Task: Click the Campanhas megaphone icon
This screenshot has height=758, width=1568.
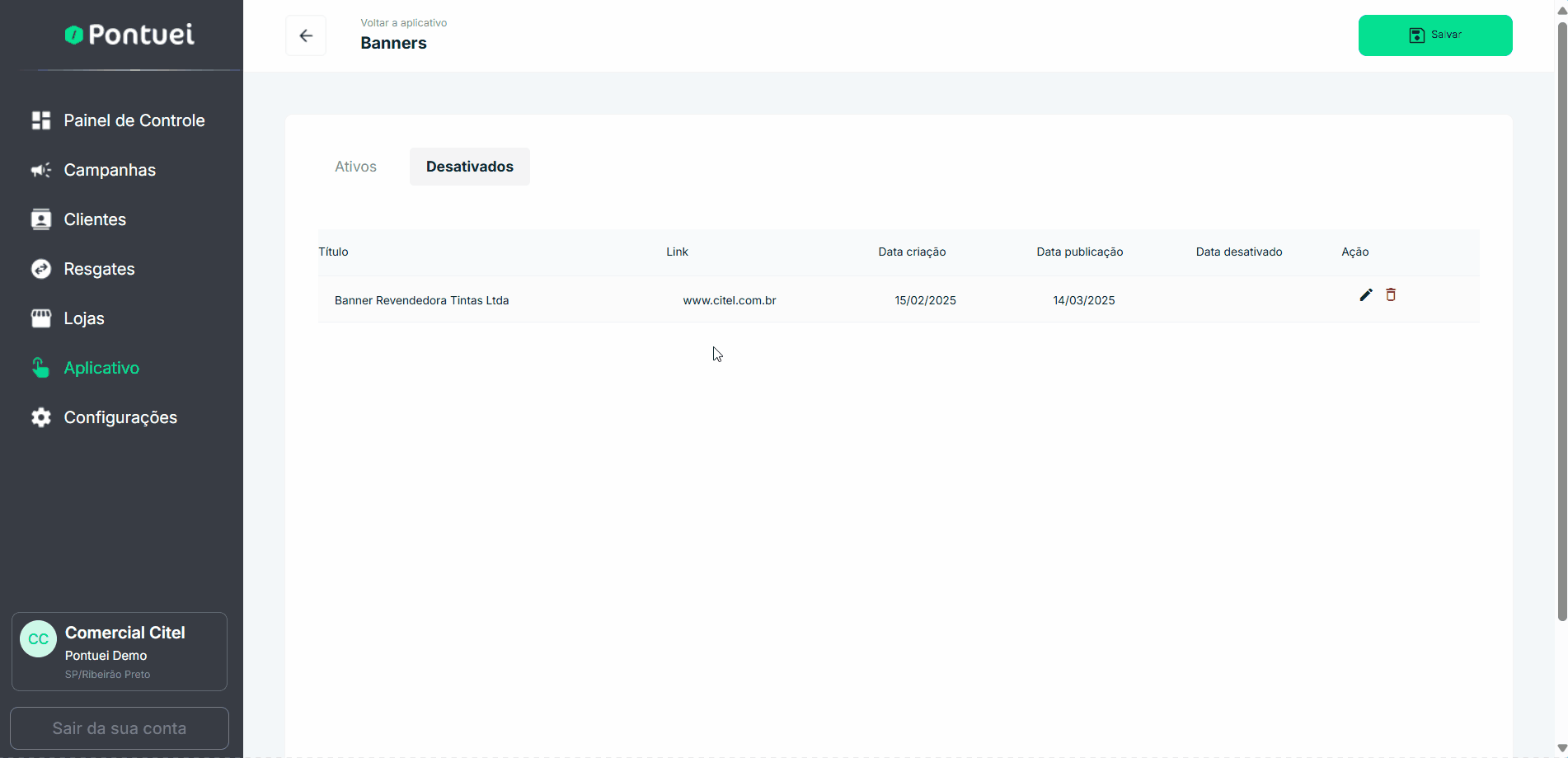Action: tap(41, 170)
